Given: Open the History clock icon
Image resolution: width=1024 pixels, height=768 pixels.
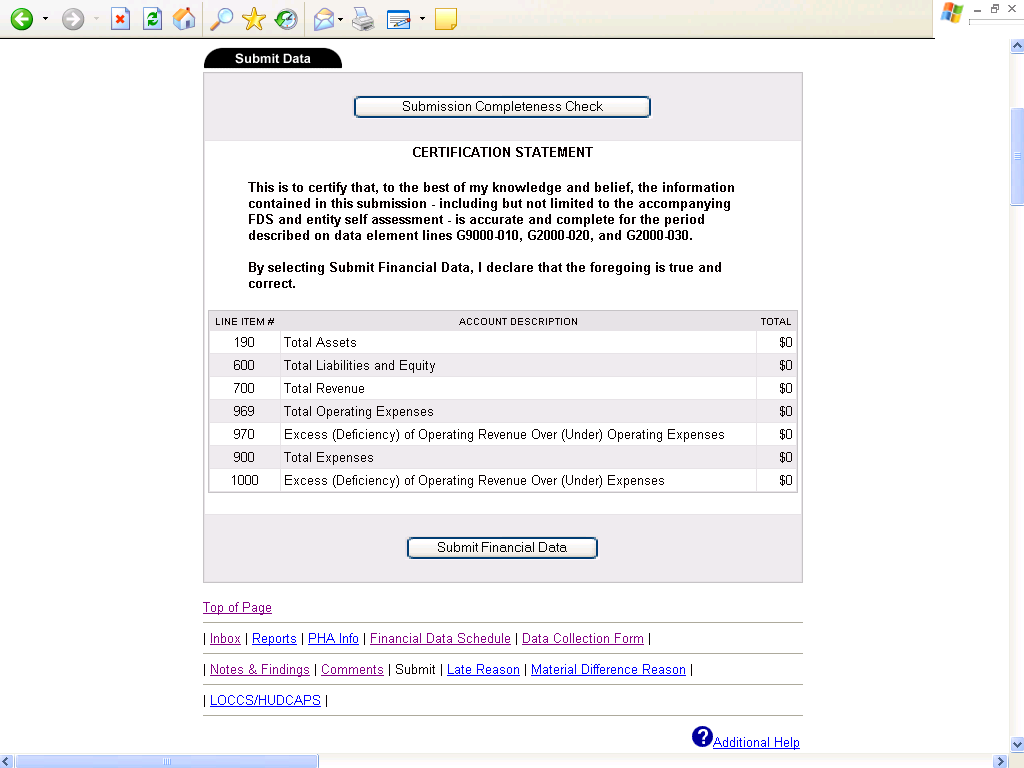Looking at the screenshot, I should (x=286, y=19).
